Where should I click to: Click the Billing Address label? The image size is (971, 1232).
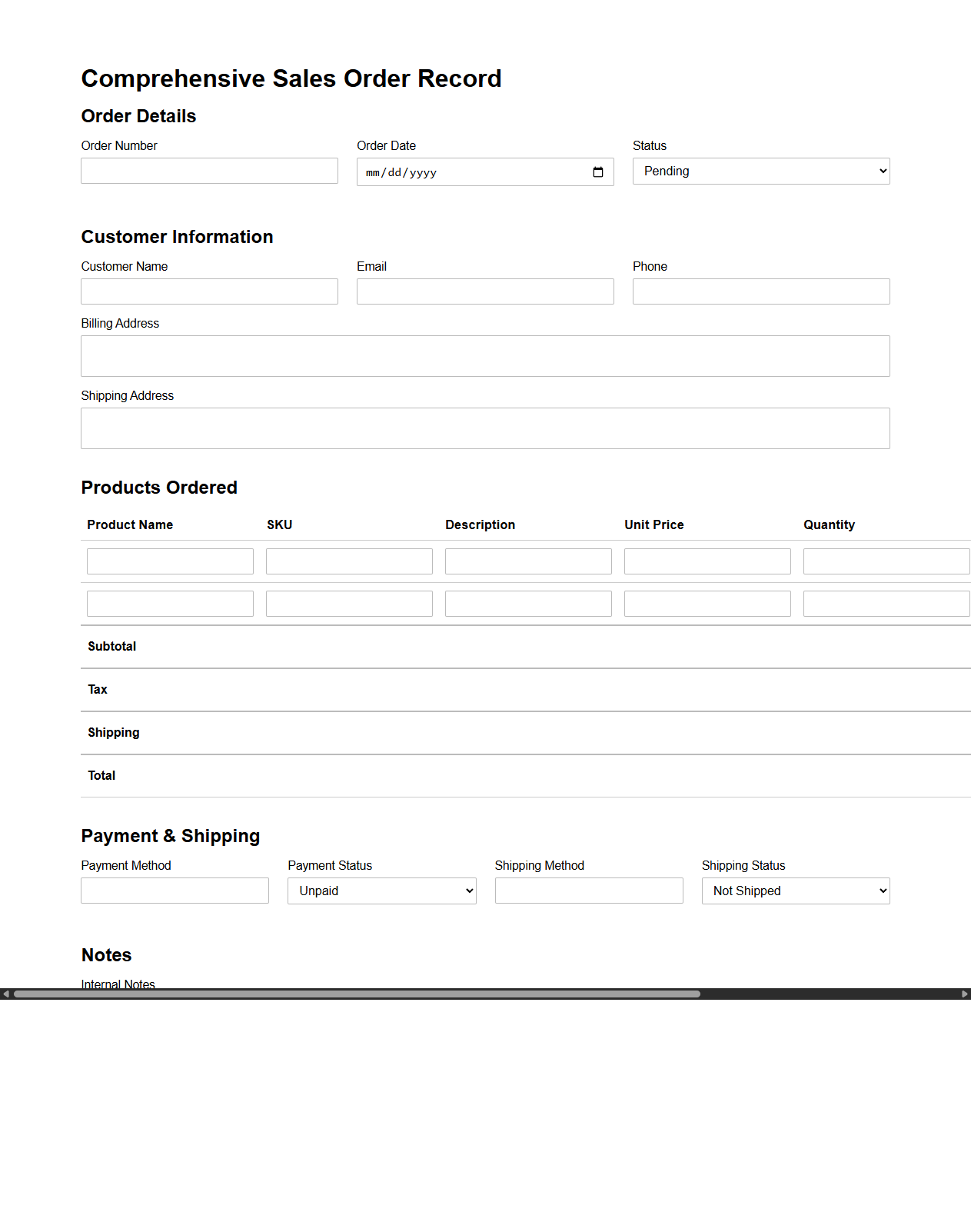120,323
